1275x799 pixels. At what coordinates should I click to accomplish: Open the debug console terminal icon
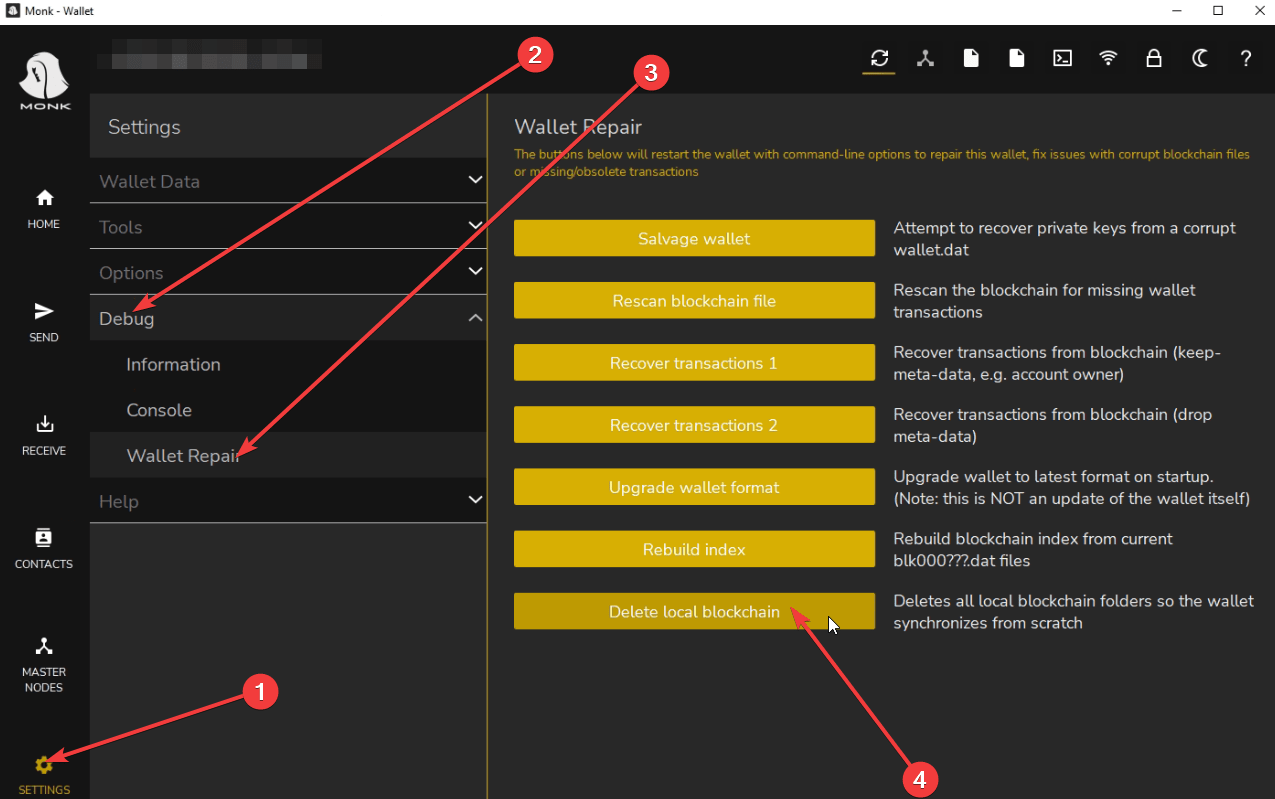click(x=1062, y=58)
